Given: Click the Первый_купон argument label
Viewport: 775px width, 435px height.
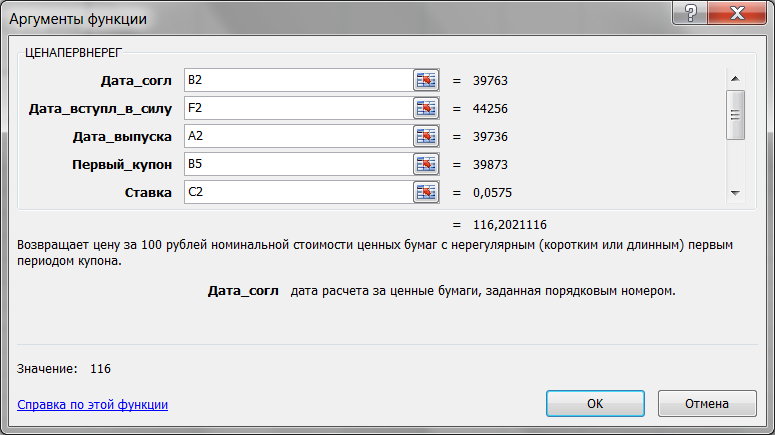Looking at the screenshot, I should coord(122,165).
